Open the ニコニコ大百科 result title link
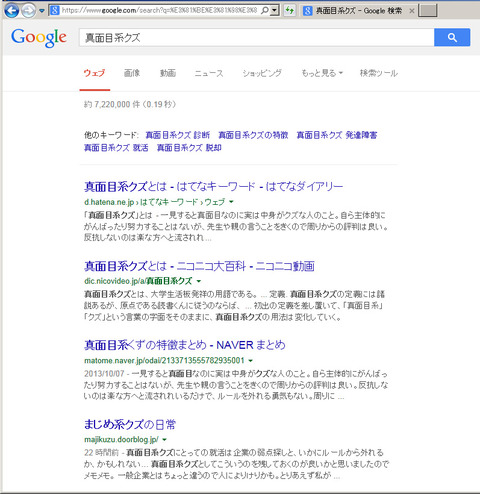480x494 pixels. [199, 266]
